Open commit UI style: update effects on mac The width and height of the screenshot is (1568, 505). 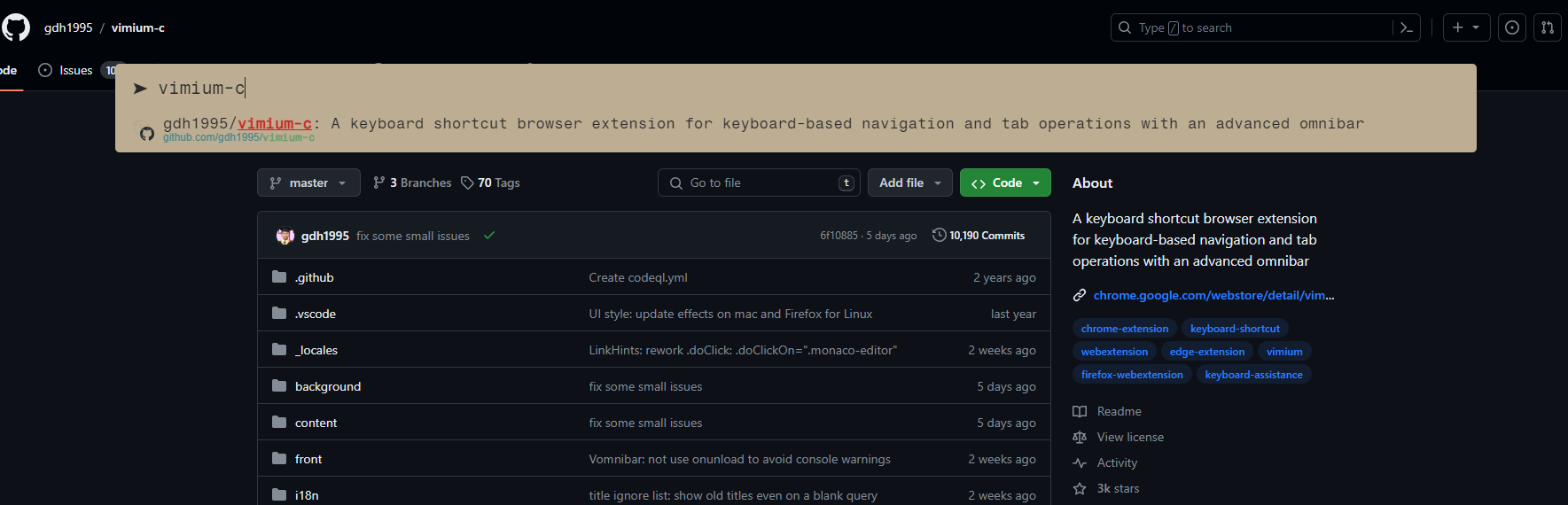[x=730, y=314]
